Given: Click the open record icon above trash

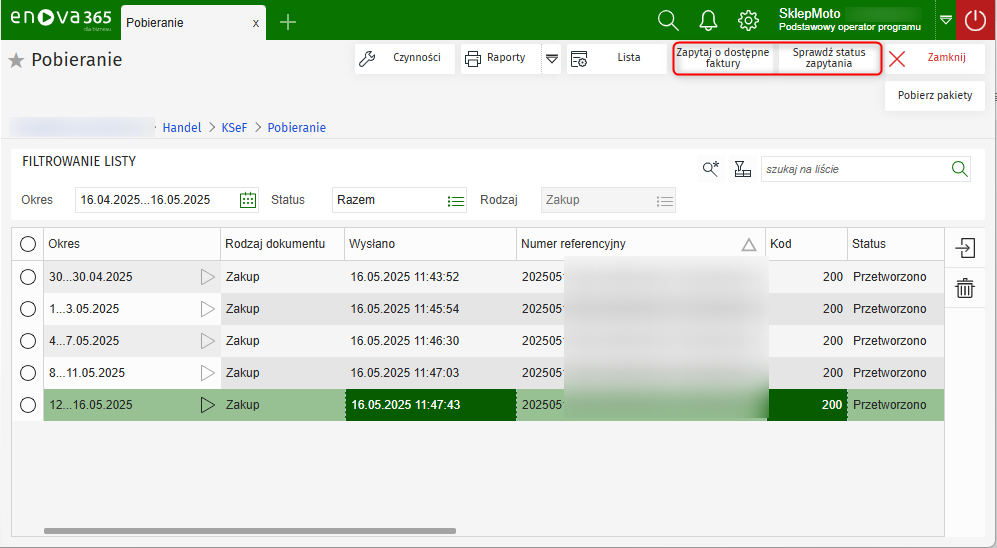Looking at the screenshot, I should click(965, 248).
